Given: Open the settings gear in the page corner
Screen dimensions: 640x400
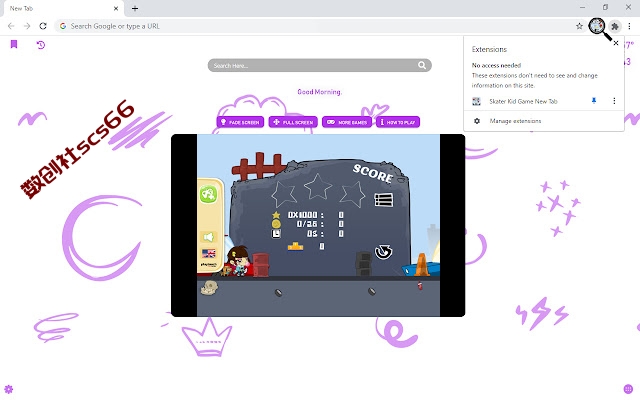Looking at the screenshot, I should point(9,389).
